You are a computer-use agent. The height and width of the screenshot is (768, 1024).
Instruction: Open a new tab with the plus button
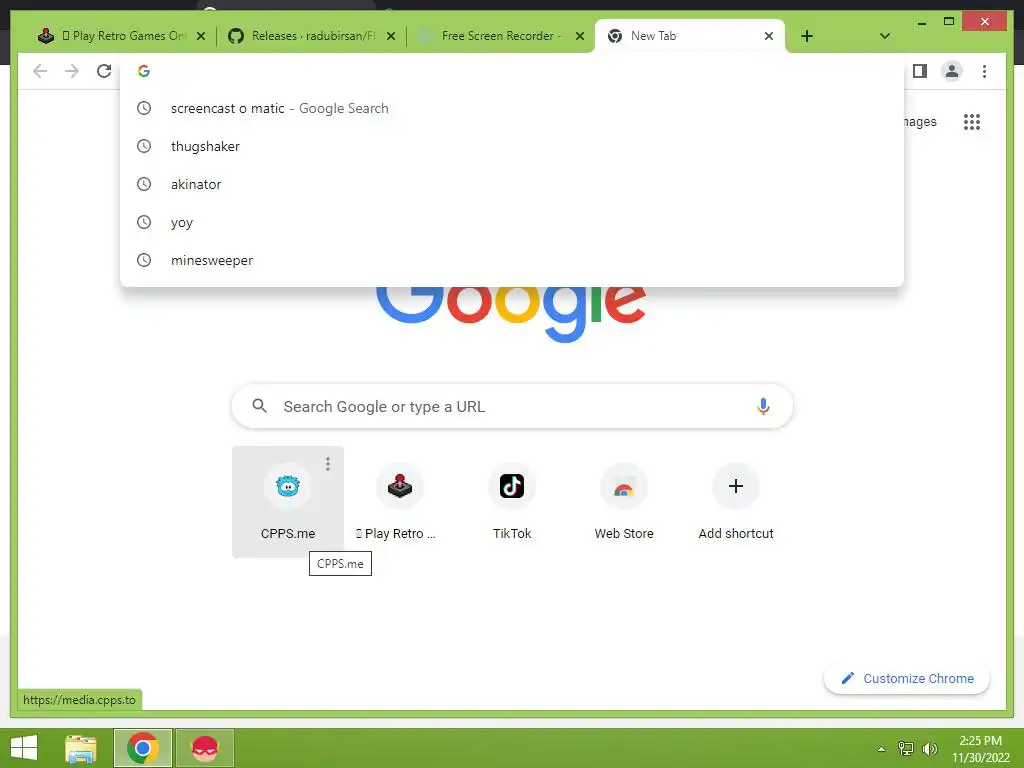(x=807, y=36)
